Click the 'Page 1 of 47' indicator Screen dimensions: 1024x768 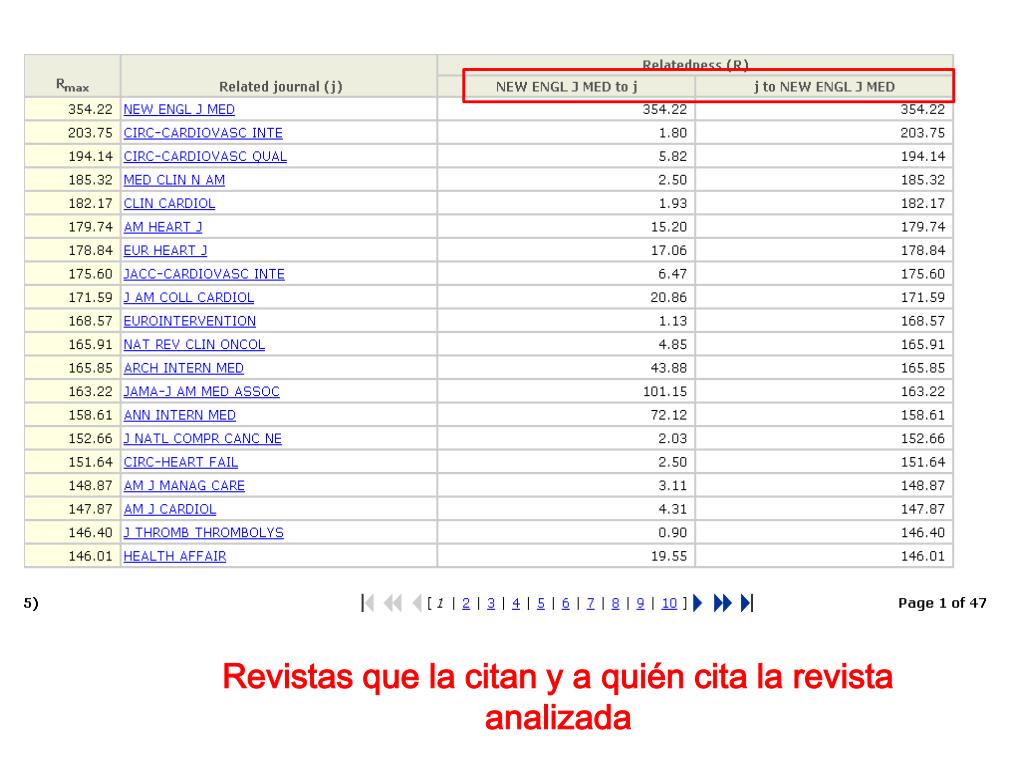[x=942, y=603]
